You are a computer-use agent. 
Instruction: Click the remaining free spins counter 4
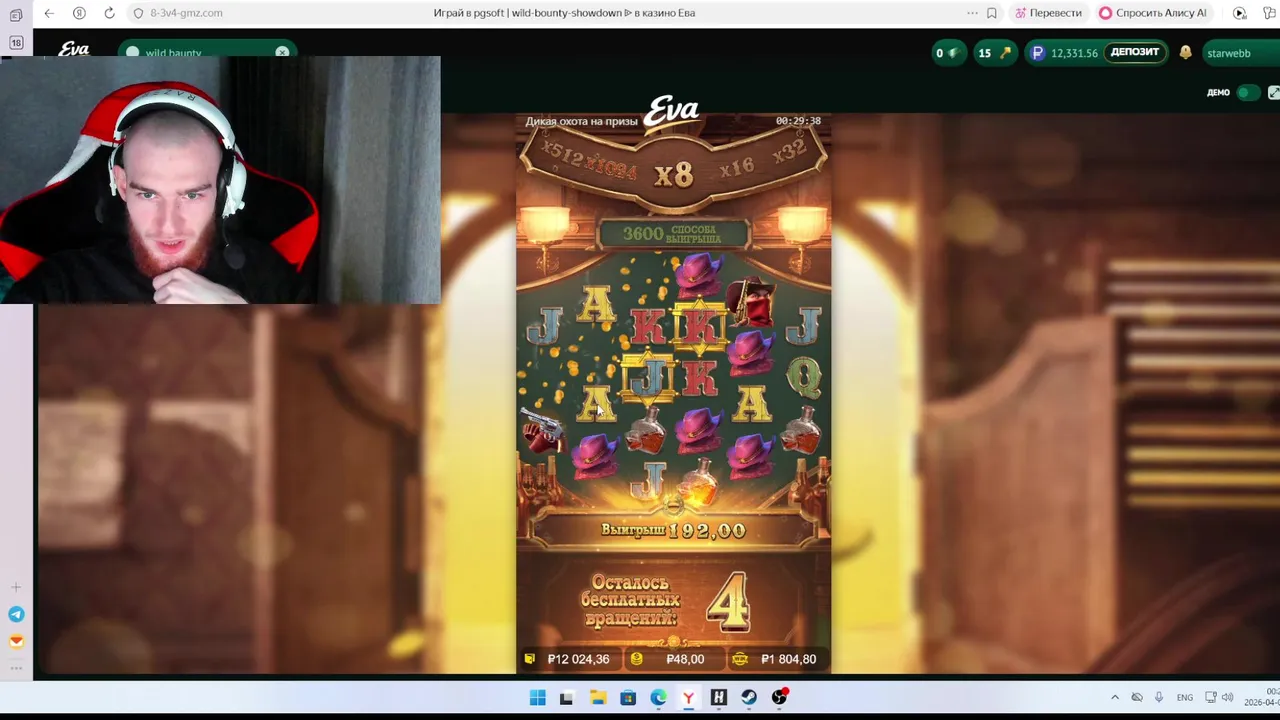pyautogui.click(x=727, y=601)
